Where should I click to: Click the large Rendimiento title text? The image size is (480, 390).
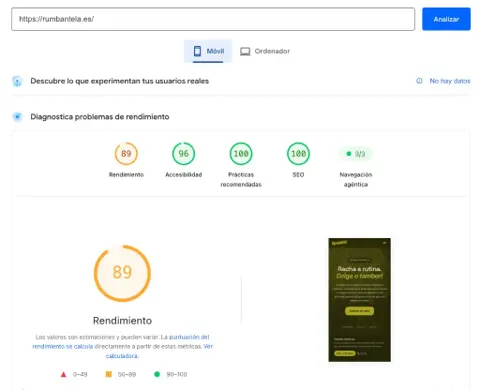tap(122, 321)
